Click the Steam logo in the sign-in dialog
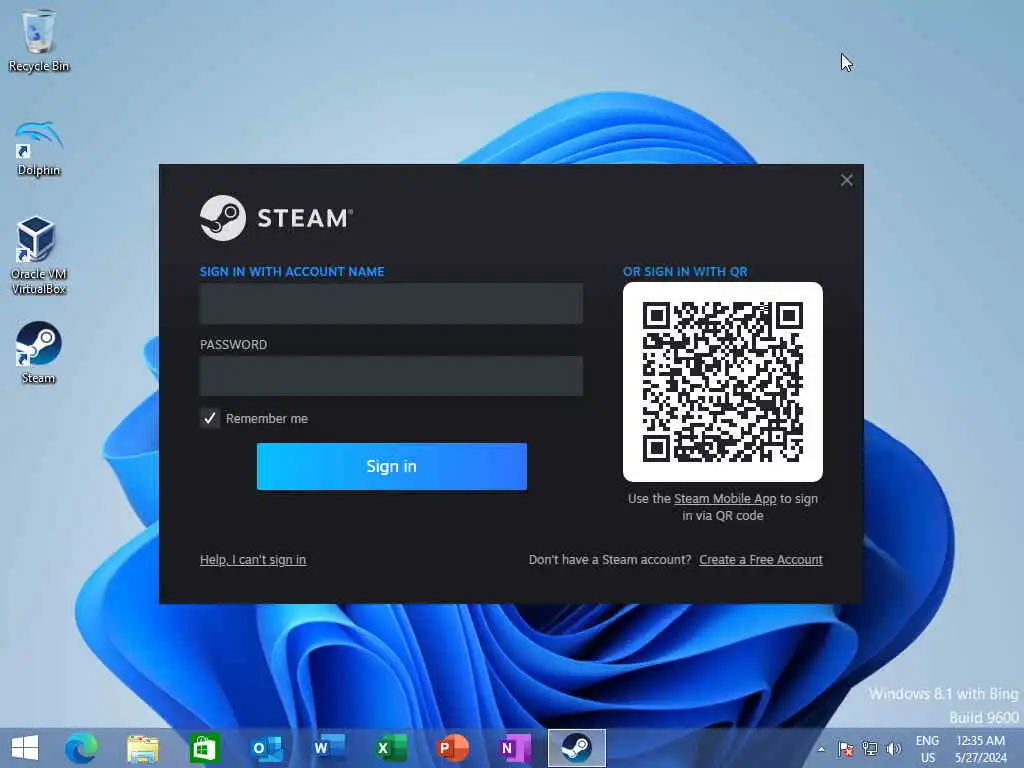 coord(276,218)
